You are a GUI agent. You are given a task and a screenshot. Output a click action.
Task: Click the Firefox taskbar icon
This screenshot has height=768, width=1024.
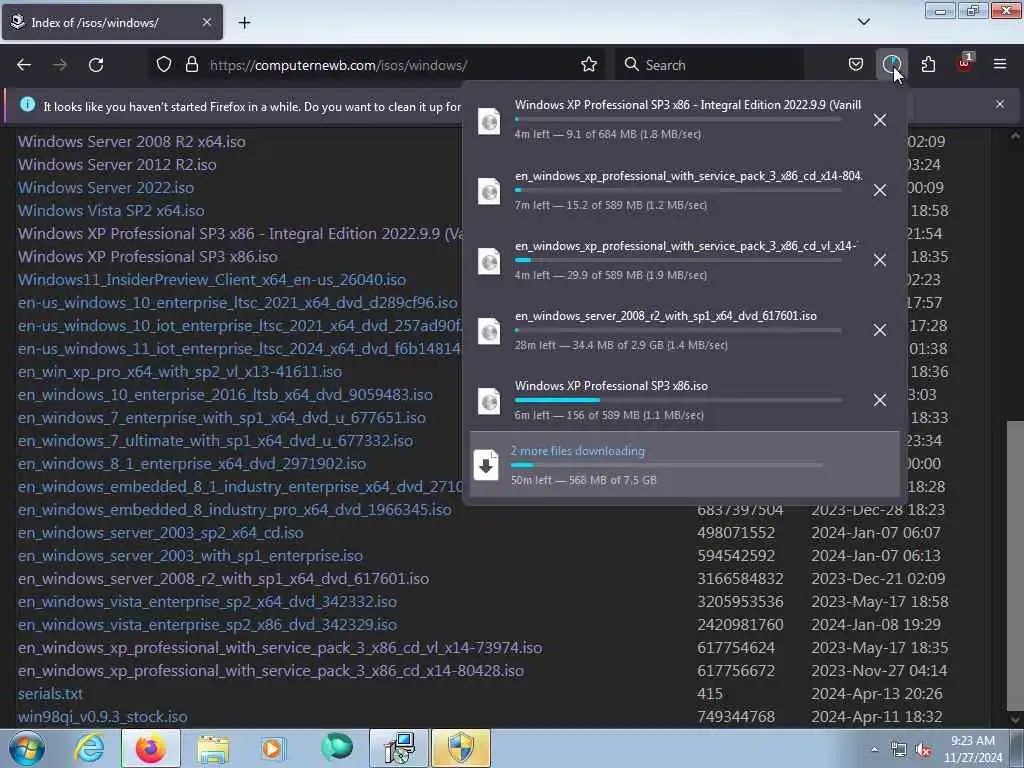coord(150,748)
